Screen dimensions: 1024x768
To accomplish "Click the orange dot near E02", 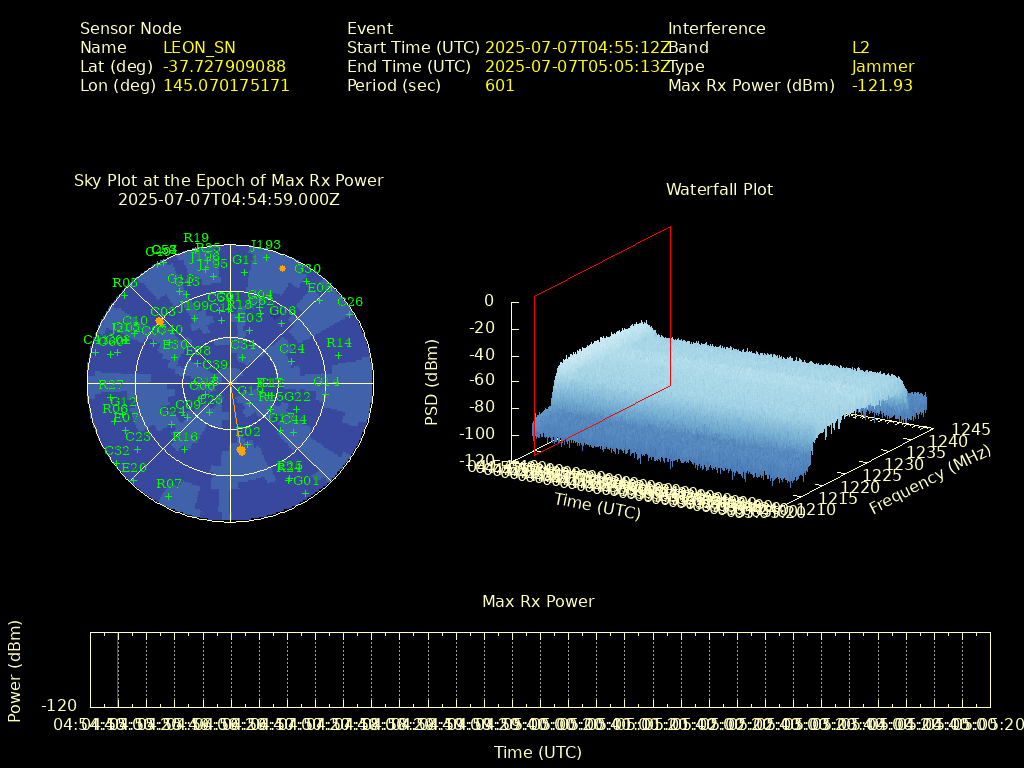I will [x=241, y=451].
